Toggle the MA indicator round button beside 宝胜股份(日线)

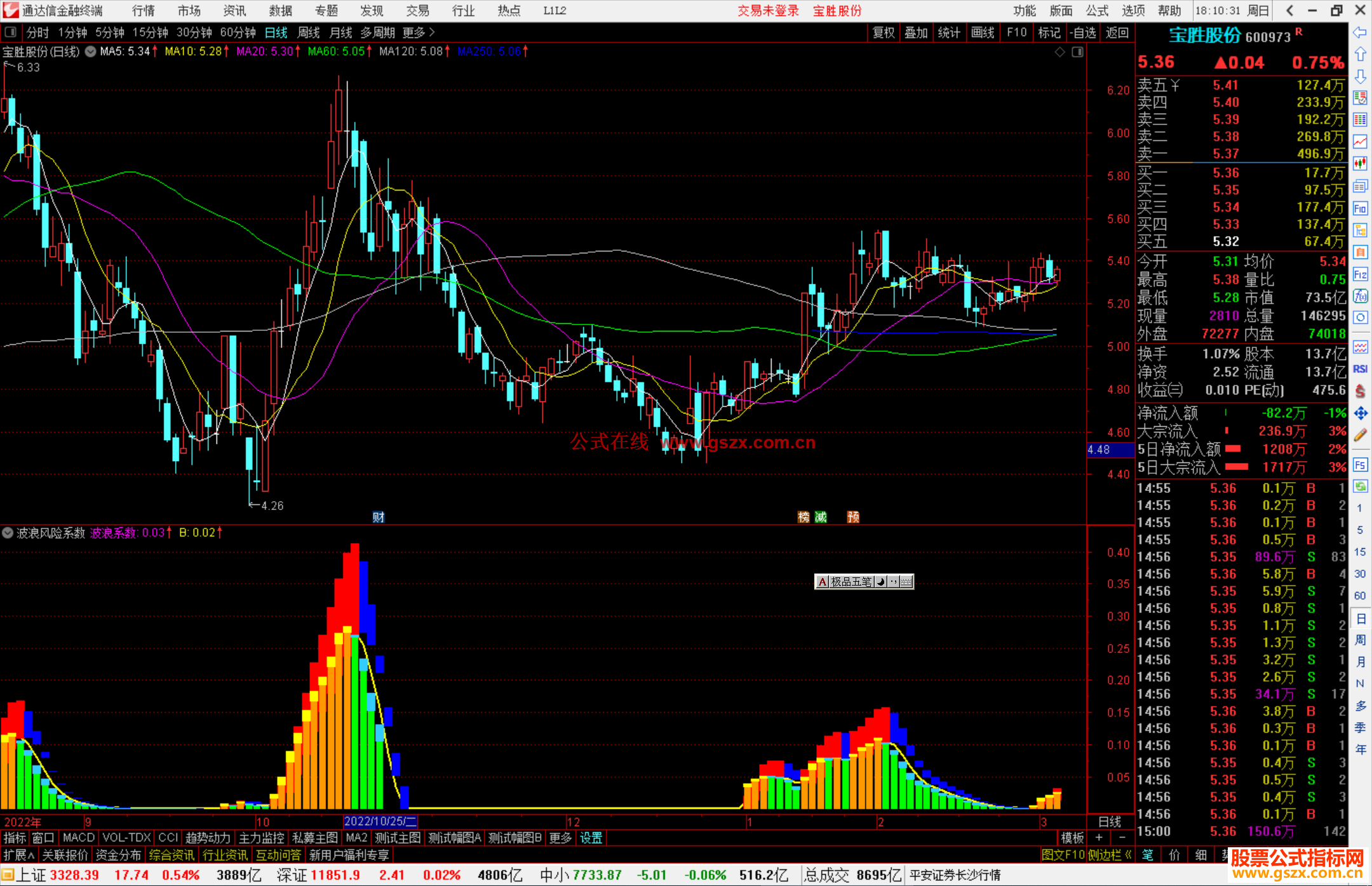click(91, 51)
